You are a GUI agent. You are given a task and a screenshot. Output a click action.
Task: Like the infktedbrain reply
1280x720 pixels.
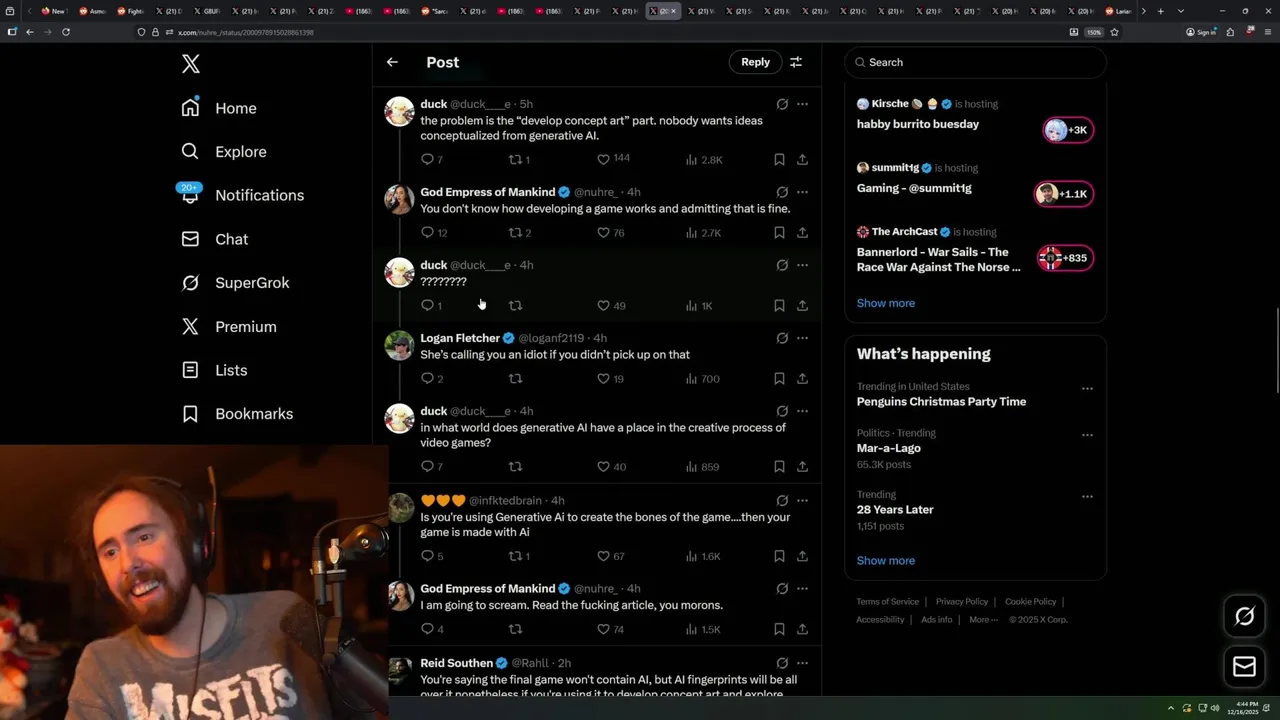[x=610, y=556]
